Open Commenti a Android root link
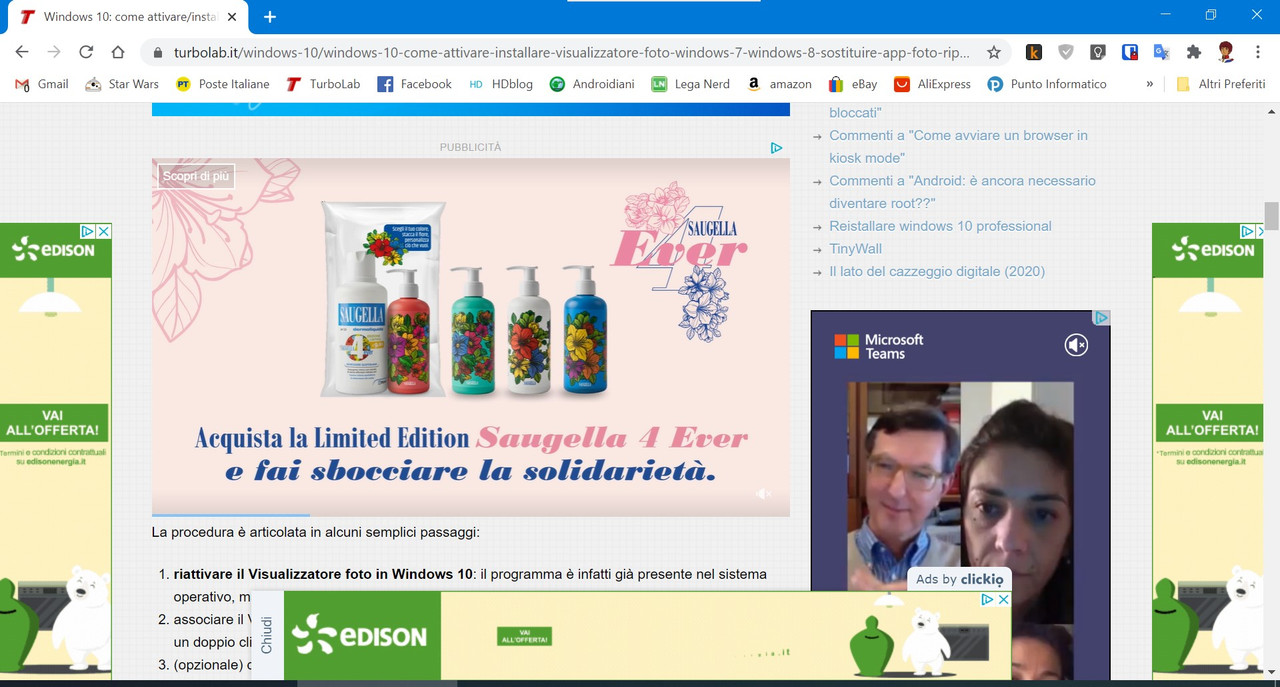Viewport: 1280px width, 687px height. [962, 192]
